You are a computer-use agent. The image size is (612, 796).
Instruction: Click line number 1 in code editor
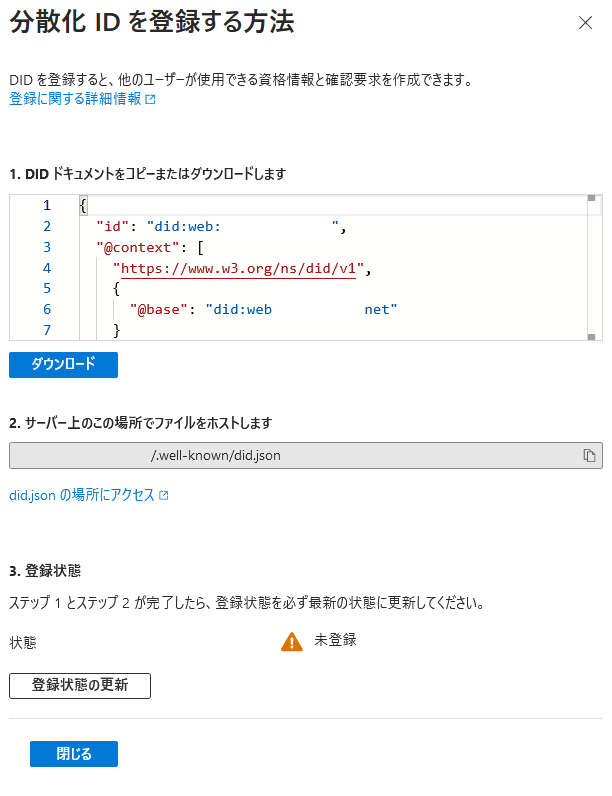(x=46, y=205)
